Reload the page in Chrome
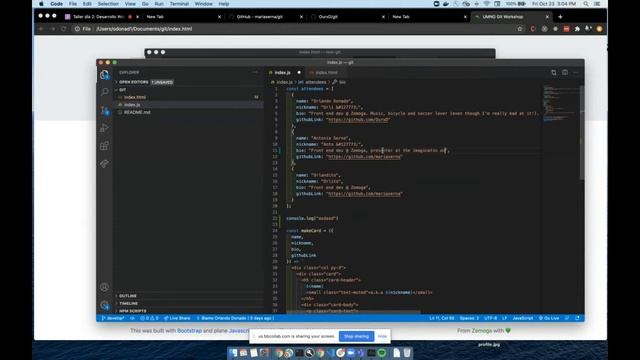The width and height of the screenshot is (640, 360). (63, 29)
